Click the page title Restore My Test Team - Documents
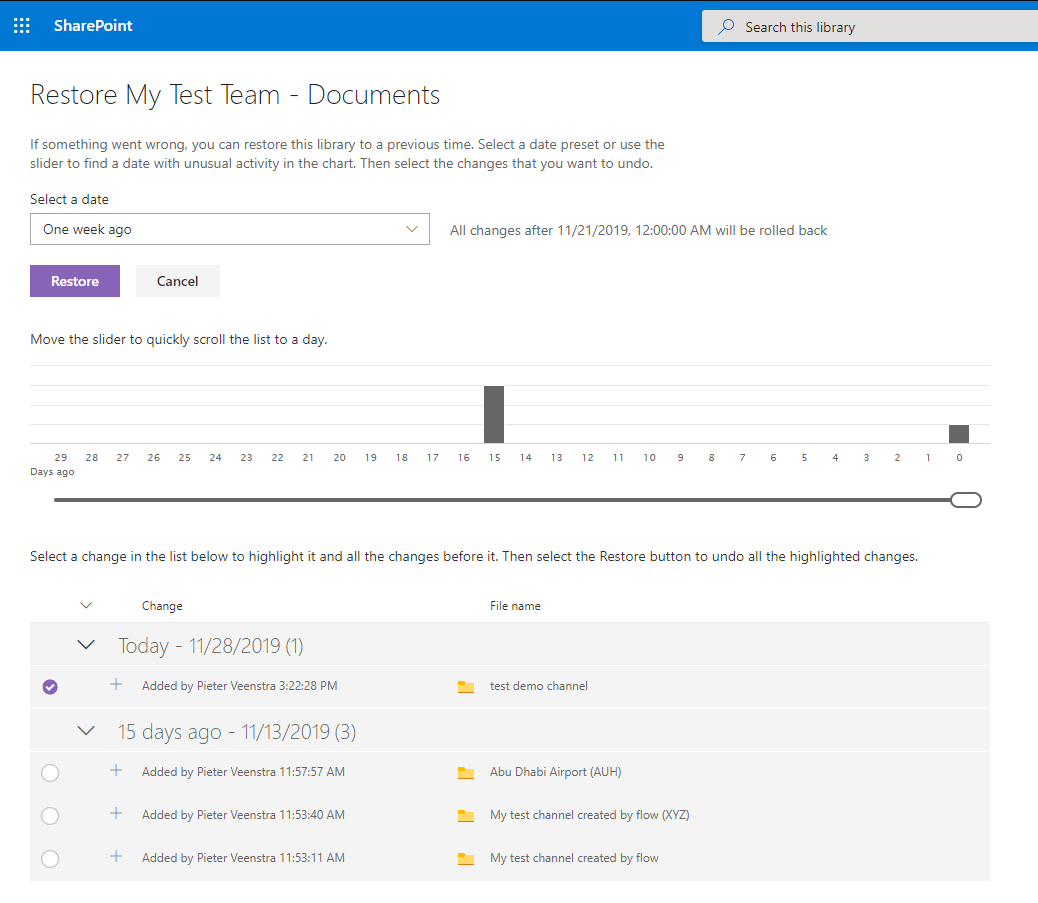Image resolution: width=1038 pixels, height=903 pixels. click(x=235, y=95)
